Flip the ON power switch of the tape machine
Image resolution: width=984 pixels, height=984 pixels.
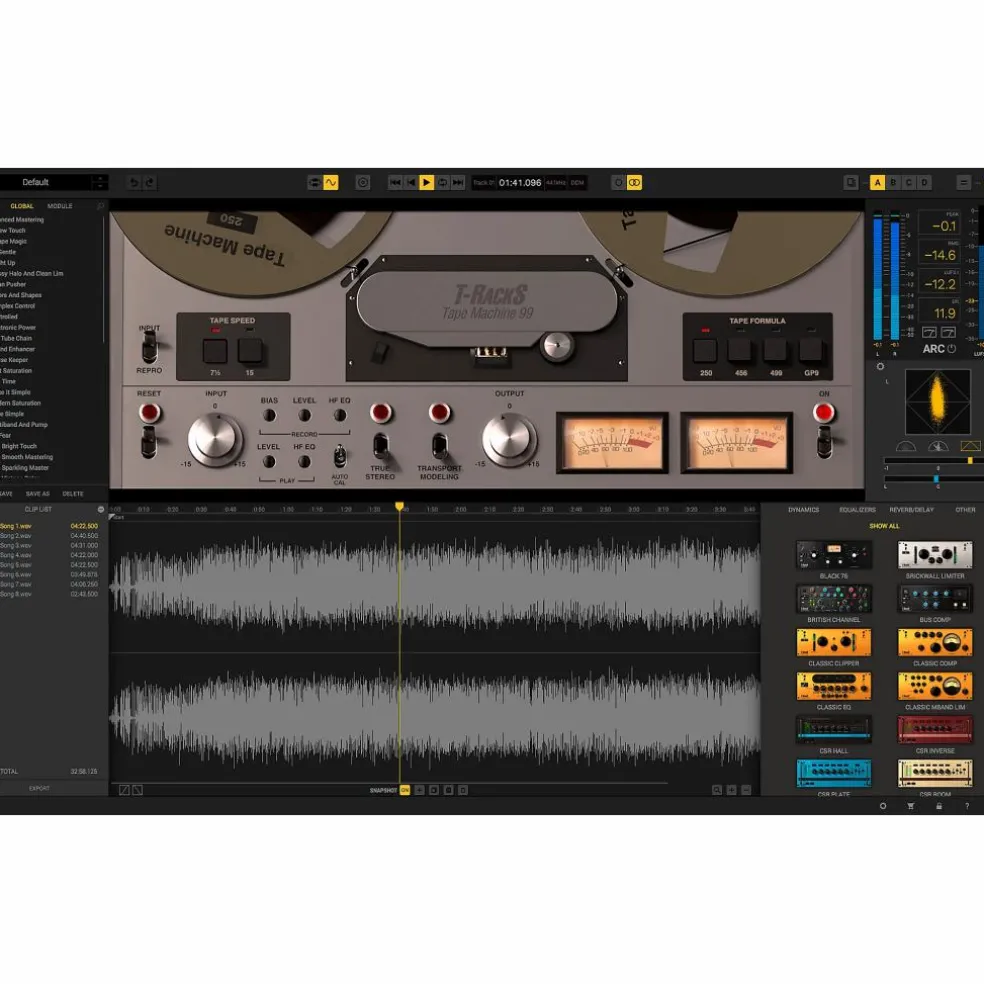(824, 441)
